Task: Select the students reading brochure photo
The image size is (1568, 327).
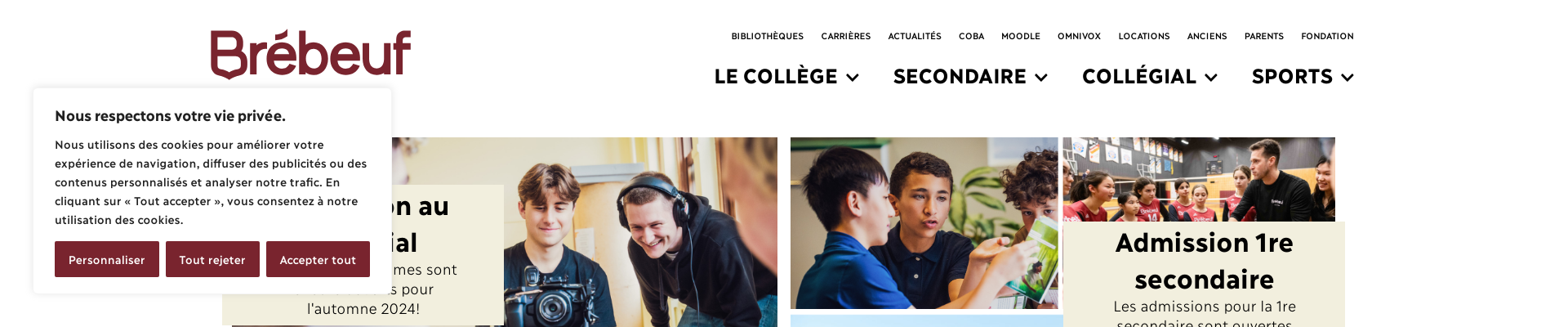Action: point(924,223)
